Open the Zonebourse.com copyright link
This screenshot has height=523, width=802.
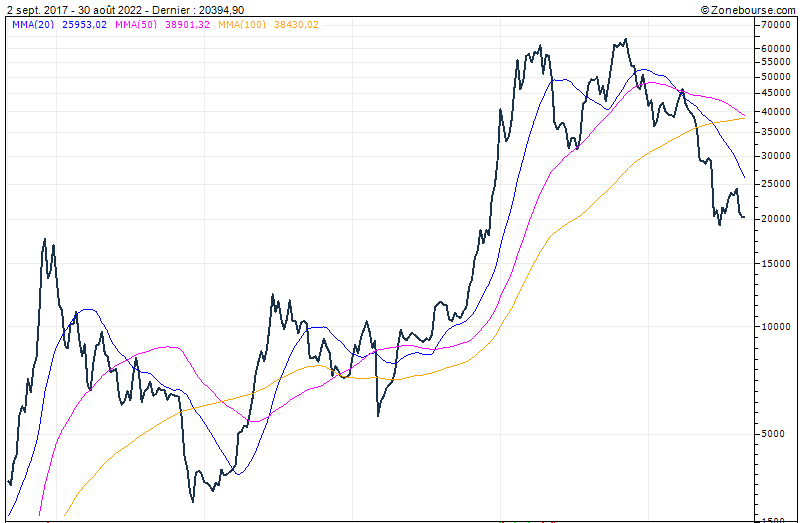pyautogui.click(x=748, y=9)
